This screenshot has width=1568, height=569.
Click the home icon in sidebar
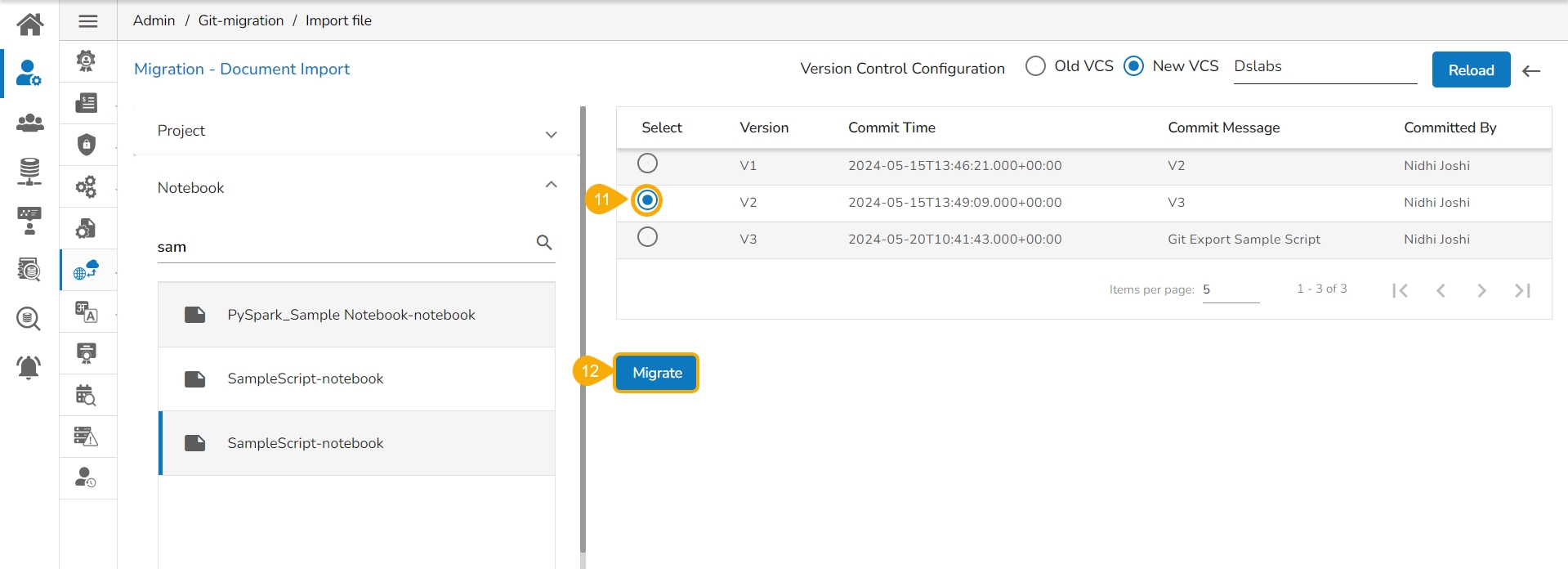30,24
